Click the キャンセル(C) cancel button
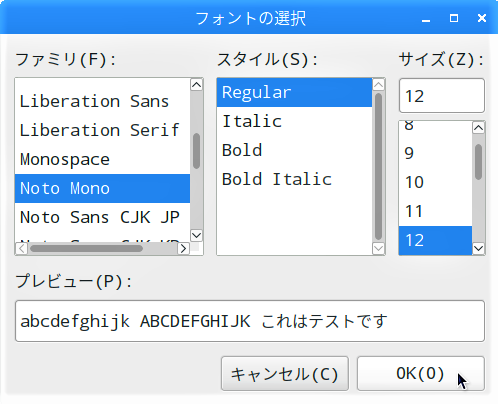 (285, 373)
